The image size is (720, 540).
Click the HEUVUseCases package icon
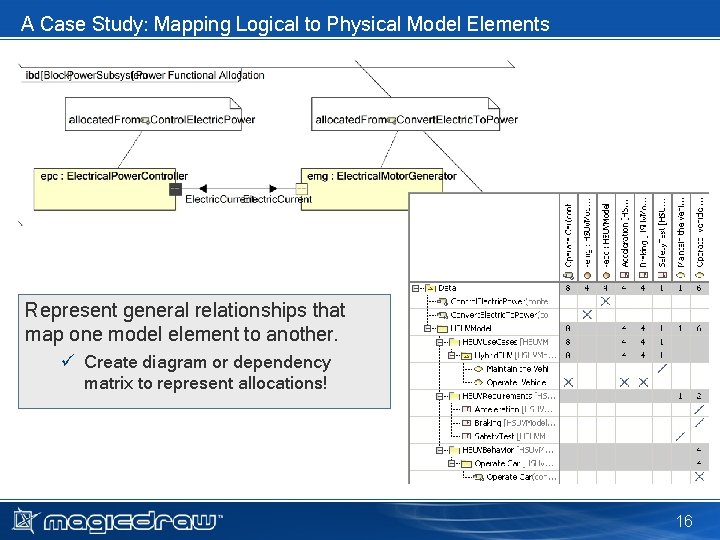455,342
